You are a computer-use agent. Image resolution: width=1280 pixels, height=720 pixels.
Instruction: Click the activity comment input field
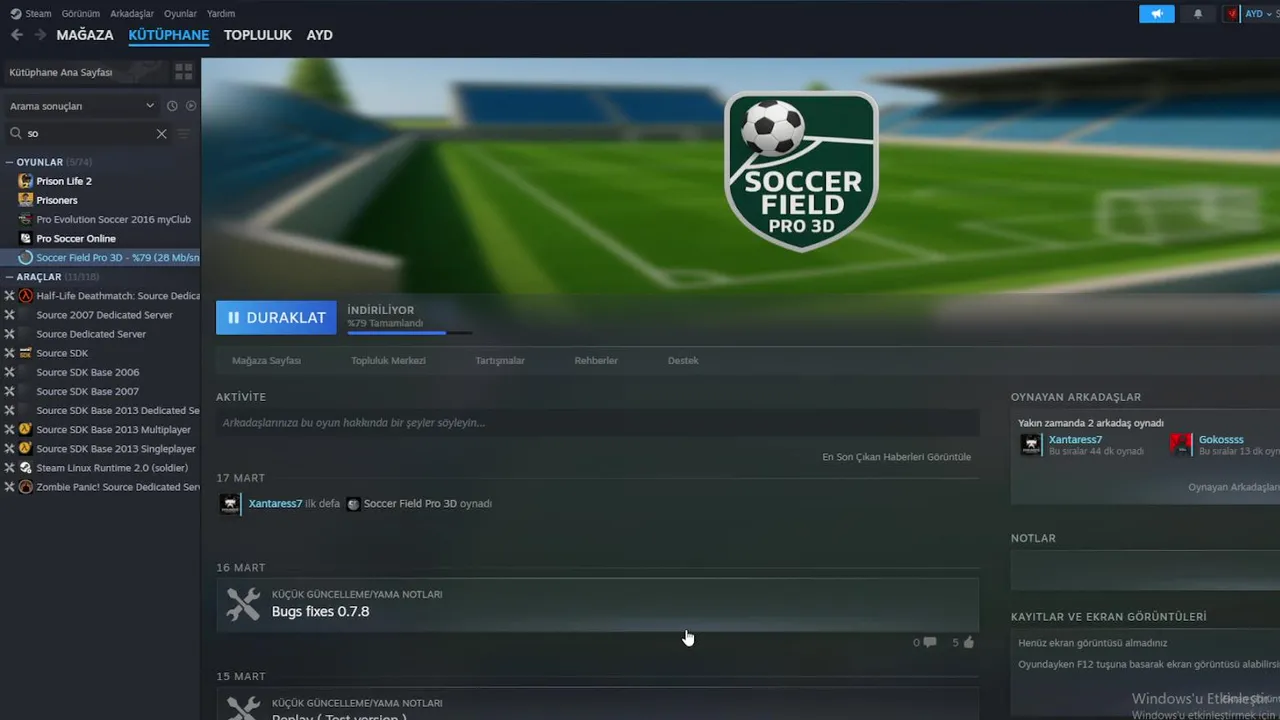(597, 422)
